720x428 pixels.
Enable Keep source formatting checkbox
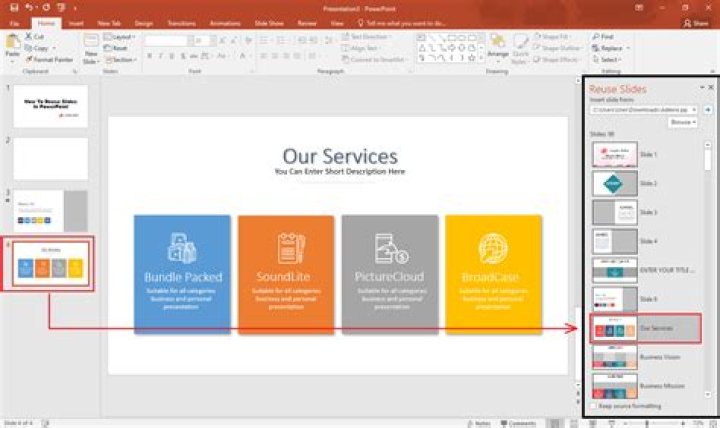click(x=591, y=406)
